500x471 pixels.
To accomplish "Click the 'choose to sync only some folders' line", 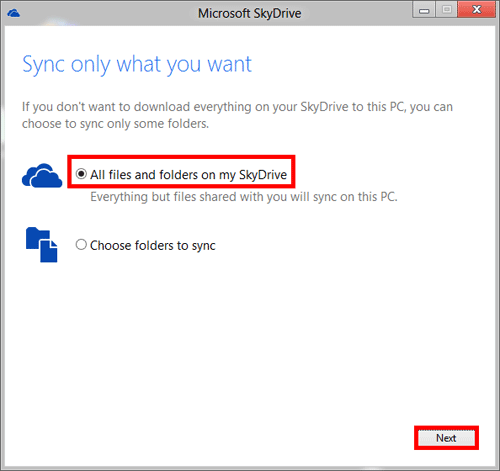I will pyautogui.click(x=115, y=124).
